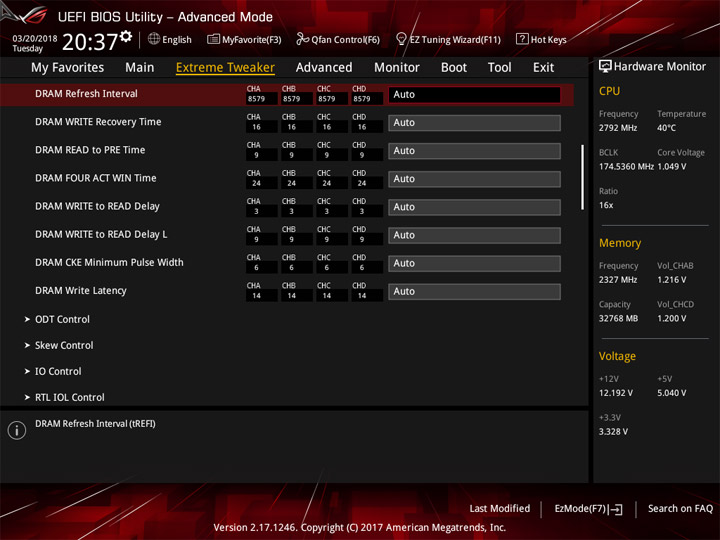Image resolution: width=720 pixels, height=540 pixels.
Task: Click the memory capacity 32768 MB value
Action: tap(618, 318)
